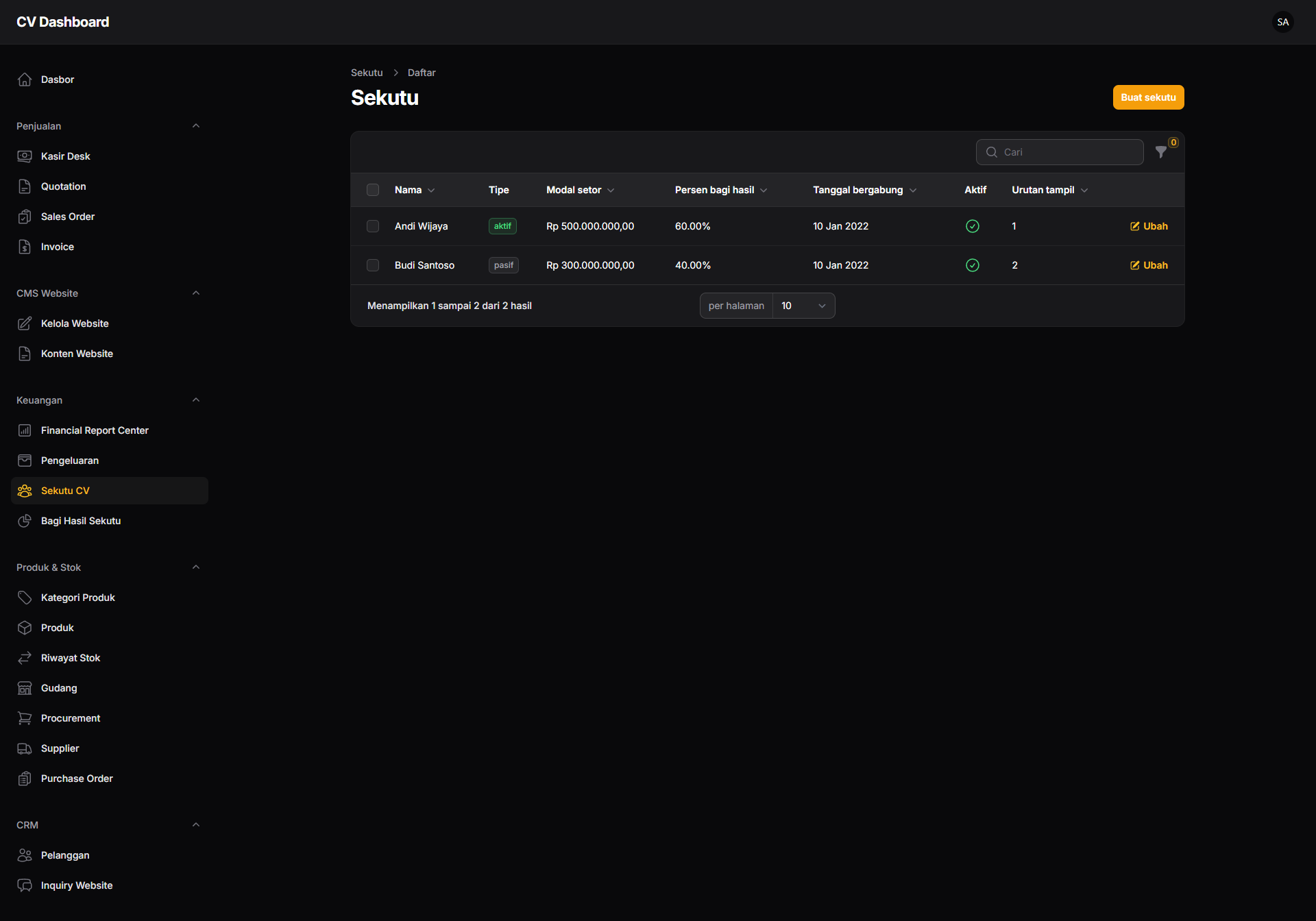The image size is (1316, 921).
Task: Click the SA user avatar
Action: pyautogui.click(x=1282, y=22)
